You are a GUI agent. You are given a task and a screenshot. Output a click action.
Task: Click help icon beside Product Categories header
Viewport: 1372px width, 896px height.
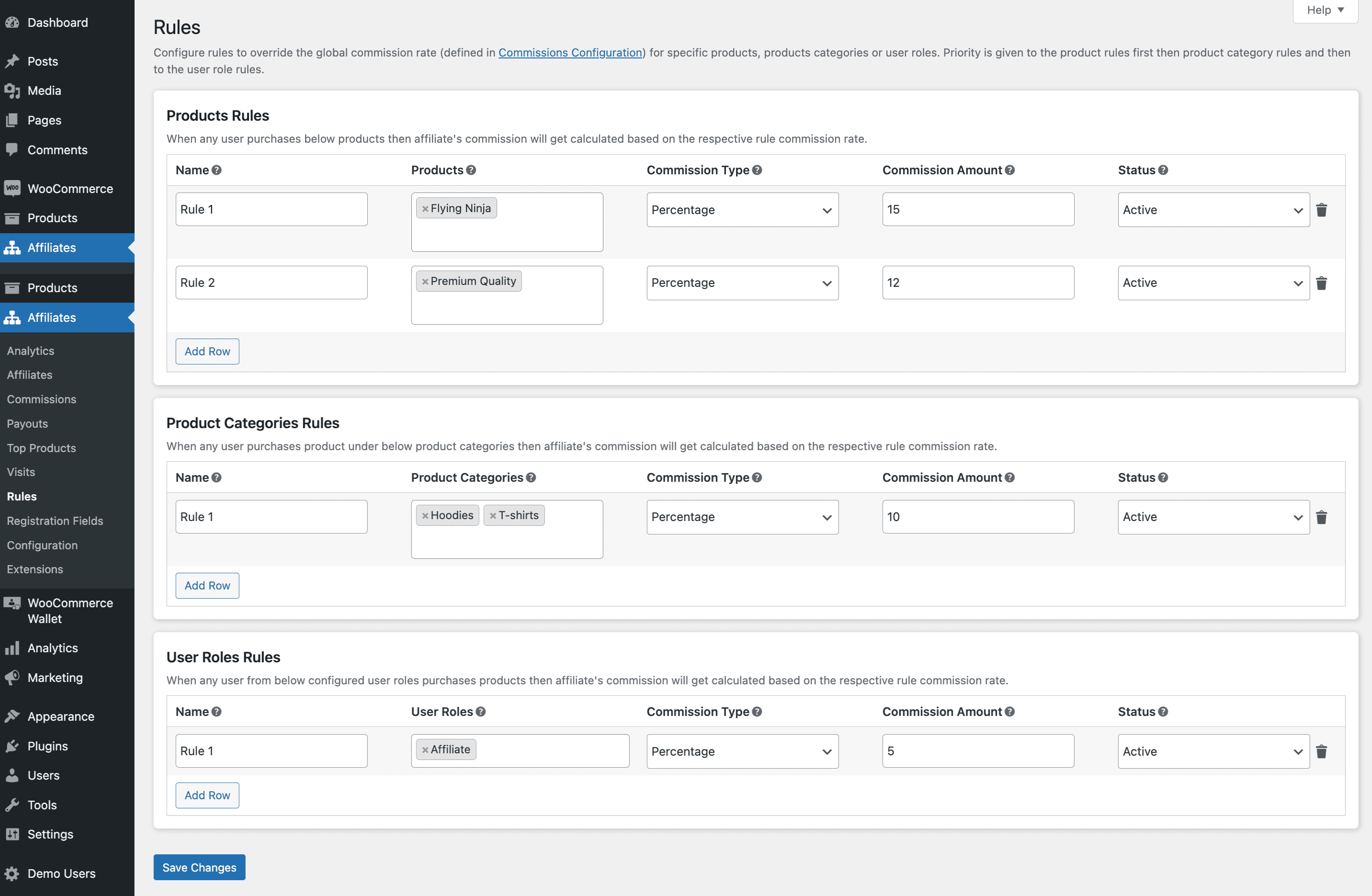(x=531, y=477)
